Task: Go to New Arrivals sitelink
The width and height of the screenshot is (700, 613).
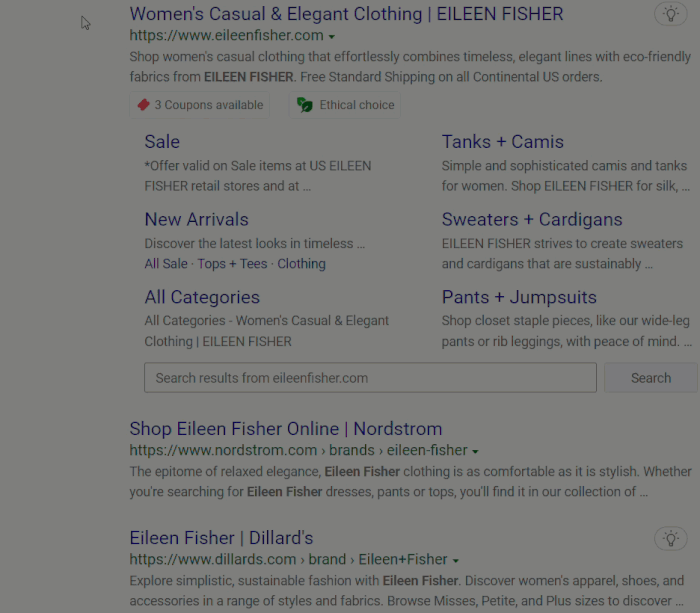Action: click(196, 220)
